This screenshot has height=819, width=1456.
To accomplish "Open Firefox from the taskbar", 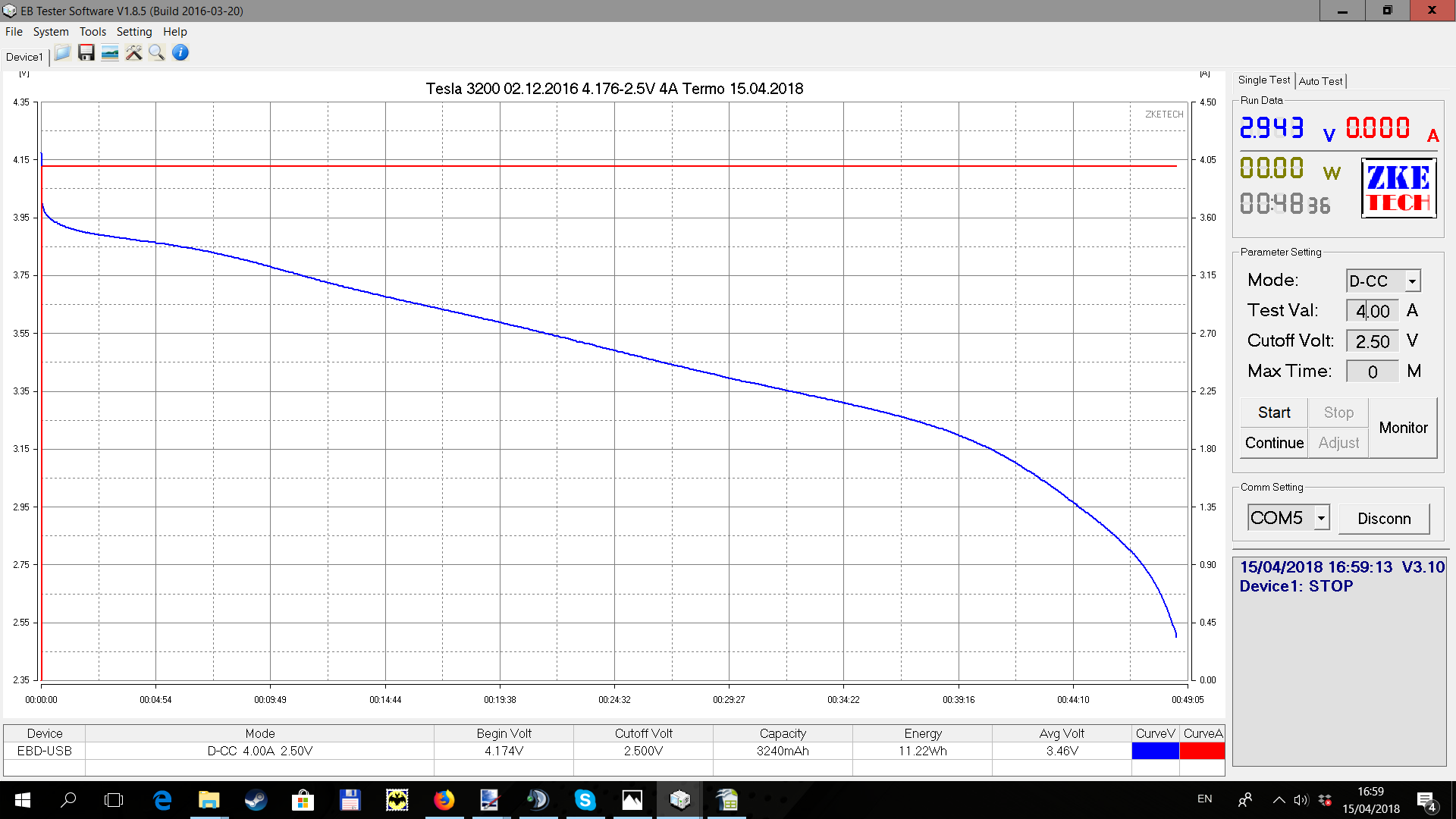I will coord(444,799).
